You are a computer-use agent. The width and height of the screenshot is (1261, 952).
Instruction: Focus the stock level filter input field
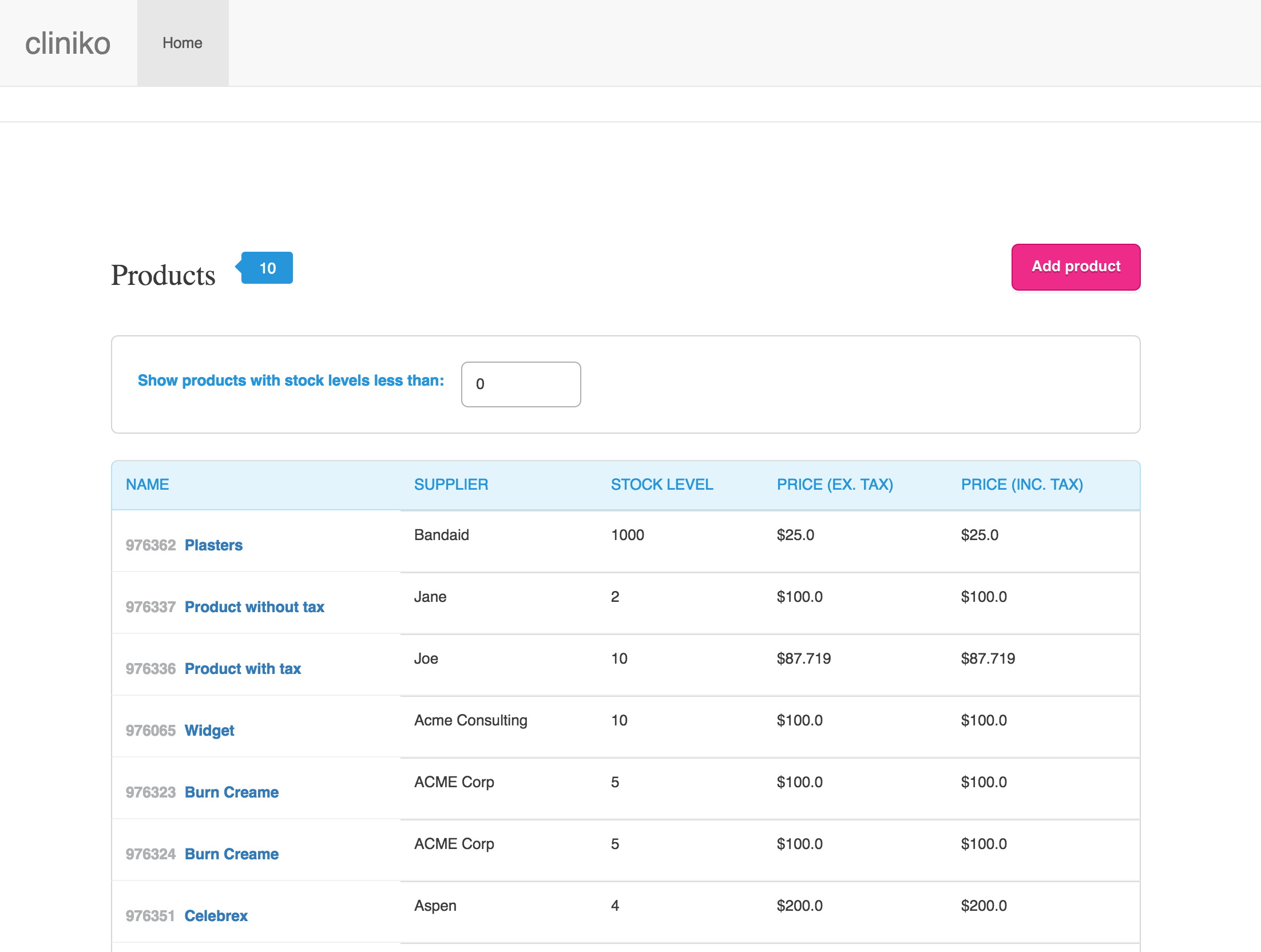click(x=521, y=384)
